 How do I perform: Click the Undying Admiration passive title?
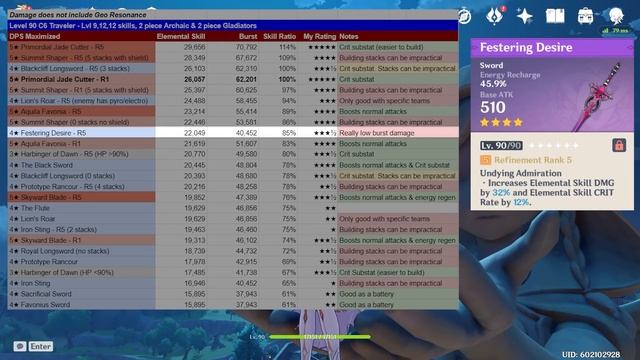pyautogui.click(x=521, y=173)
